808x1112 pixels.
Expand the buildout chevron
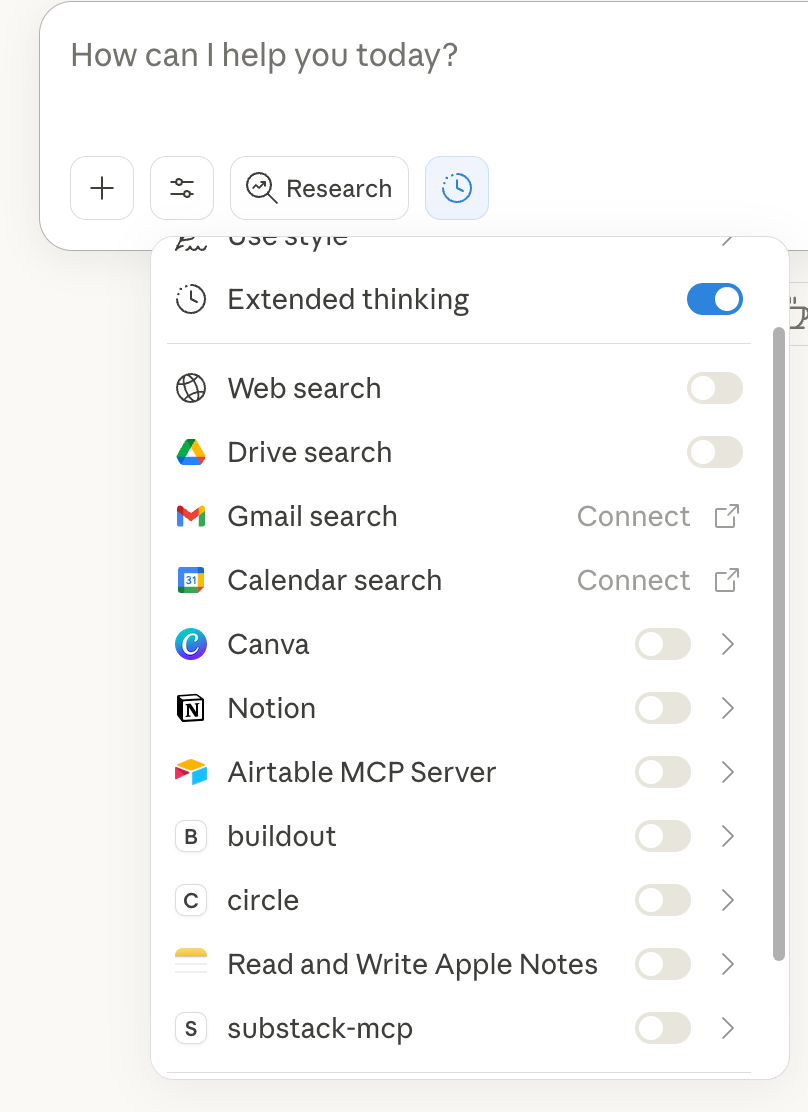click(727, 837)
